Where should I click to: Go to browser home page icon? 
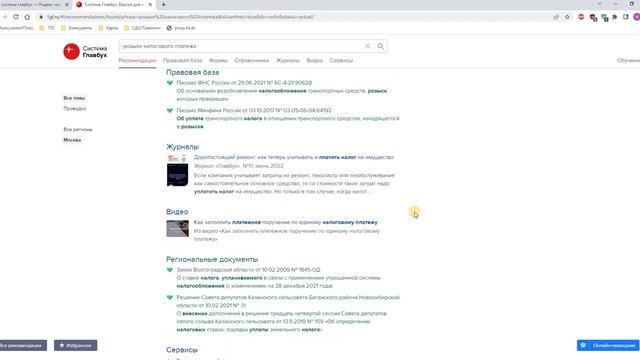coord(27,17)
